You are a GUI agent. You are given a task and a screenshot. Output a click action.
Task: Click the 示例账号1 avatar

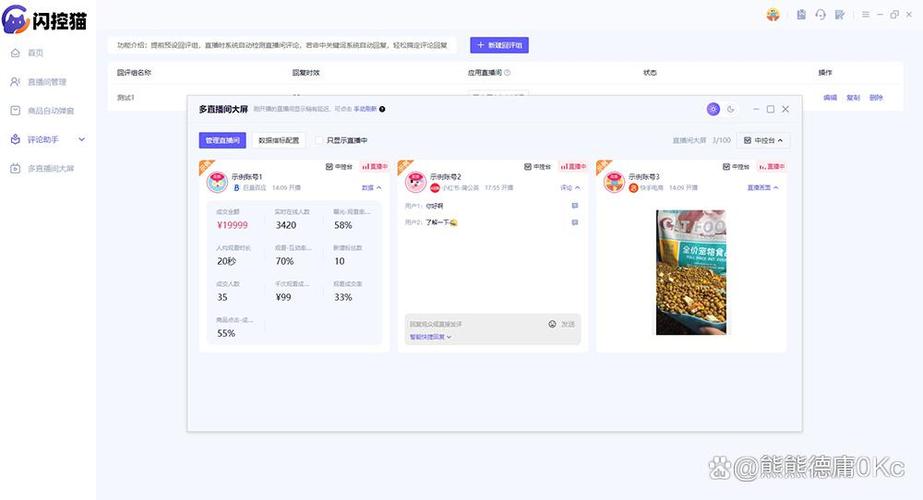click(217, 183)
